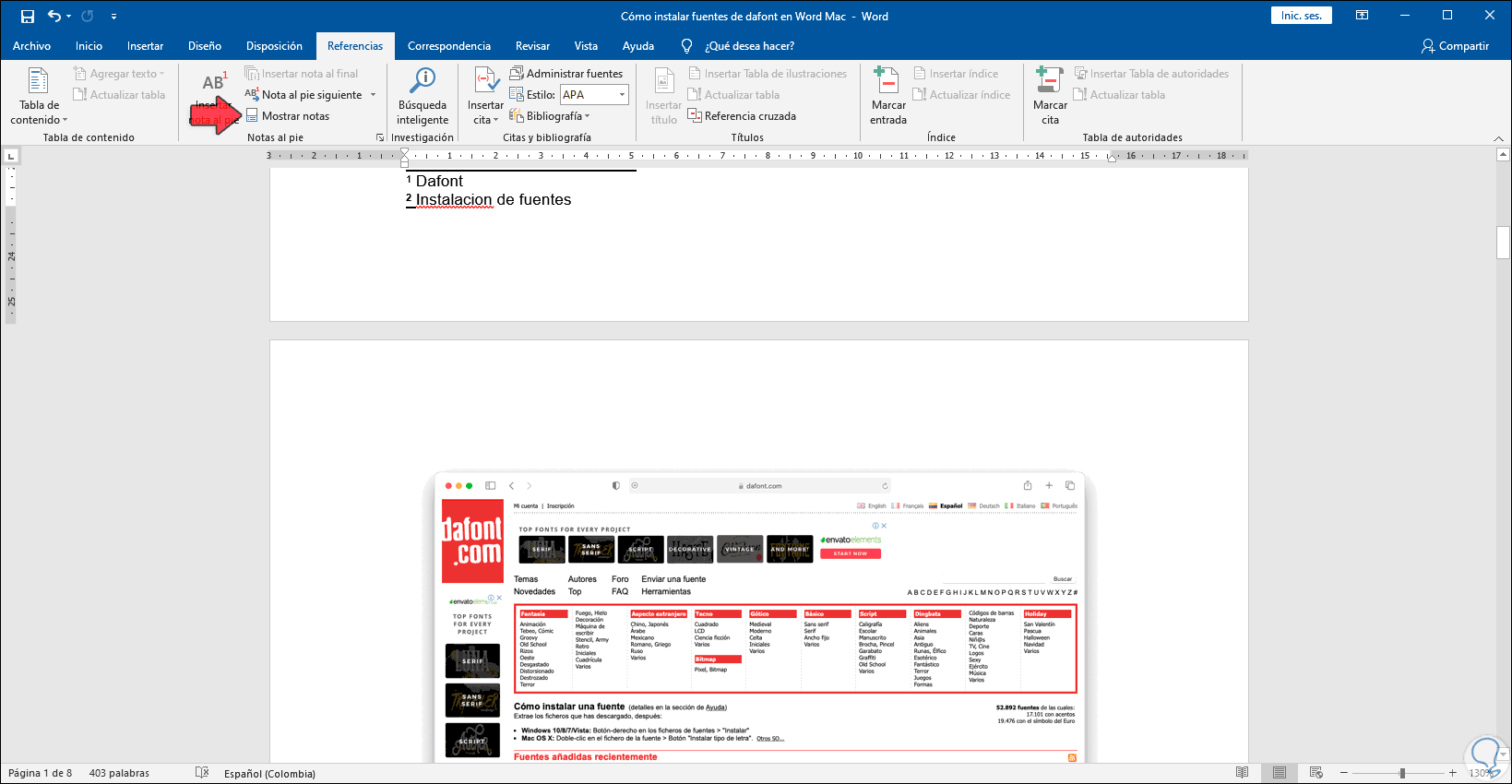This screenshot has height=784, width=1512.
Task: Expand the Undo history dropdown arrow
Action: [68, 17]
